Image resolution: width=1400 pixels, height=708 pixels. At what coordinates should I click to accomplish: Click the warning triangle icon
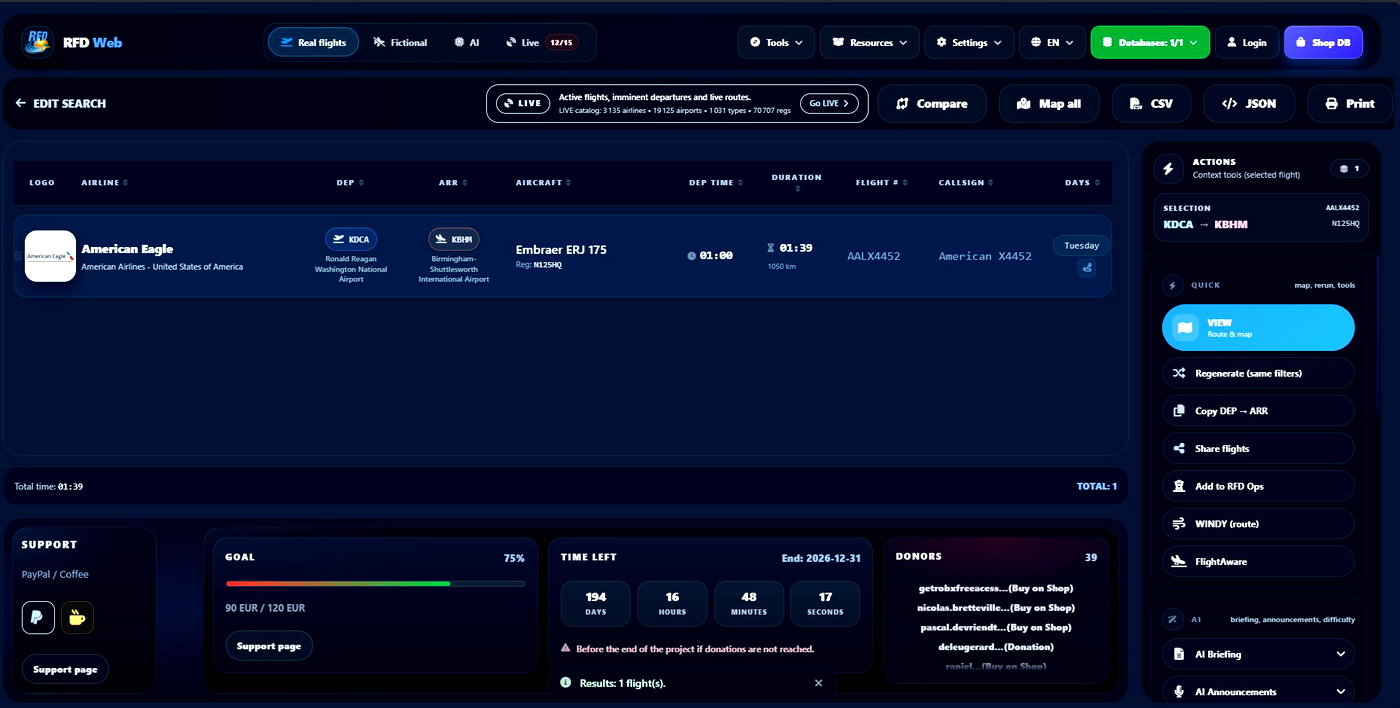[x=566, y=649]
